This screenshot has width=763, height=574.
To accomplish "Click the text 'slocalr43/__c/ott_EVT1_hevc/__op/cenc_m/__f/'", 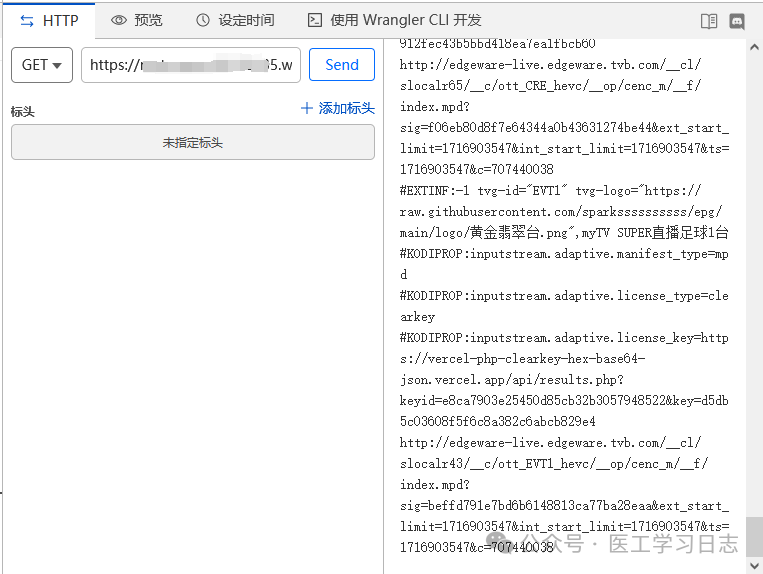I will 554,464.
